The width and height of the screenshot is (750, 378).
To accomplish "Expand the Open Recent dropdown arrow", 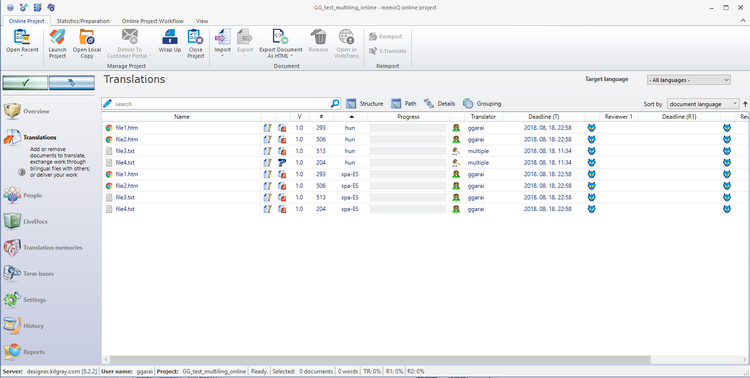I will tap(22, 56).
